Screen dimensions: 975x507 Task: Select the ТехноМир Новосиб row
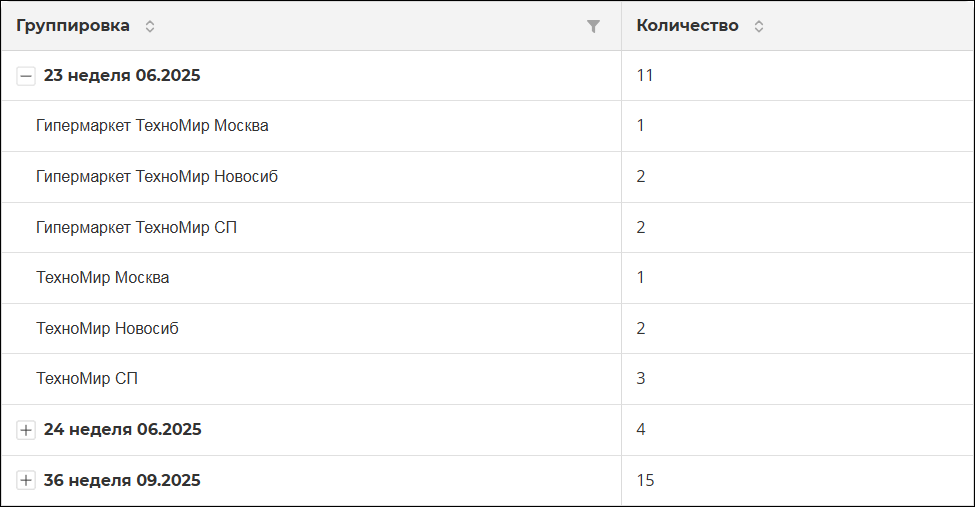click(x=488, y=328)
